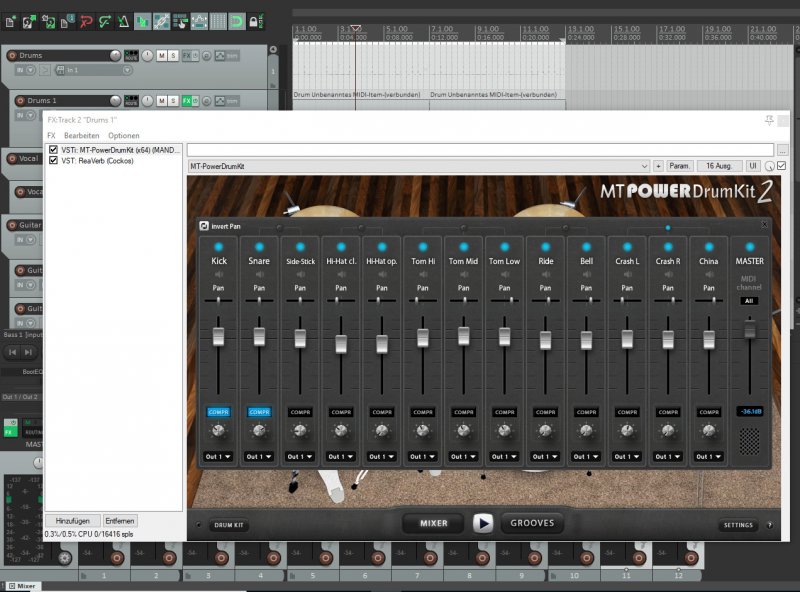
Task: Click the Param. button
Action: pyautogui.click(x=679, y=166)
